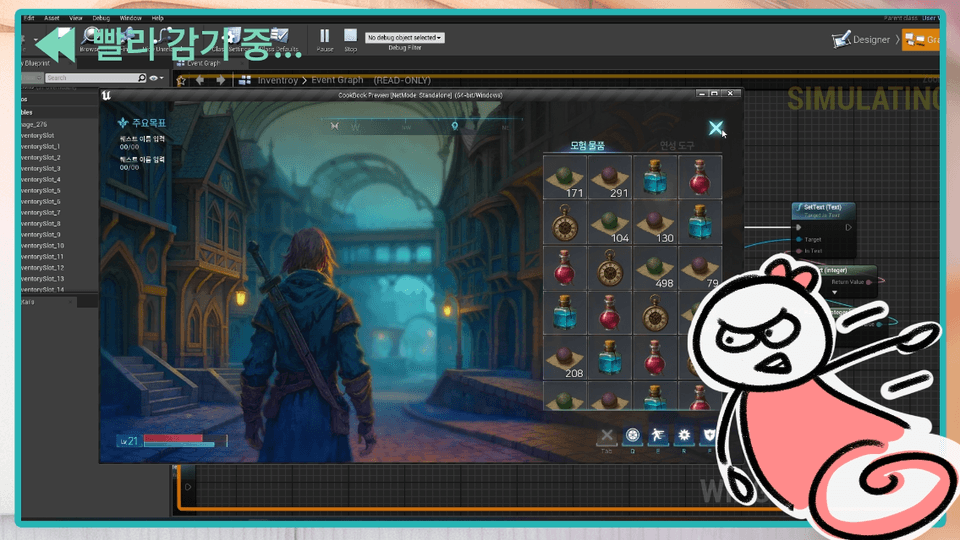Close the in-game inventory with the glowing X
Viewport: 960px width, 540px height.
coord(716,127)
